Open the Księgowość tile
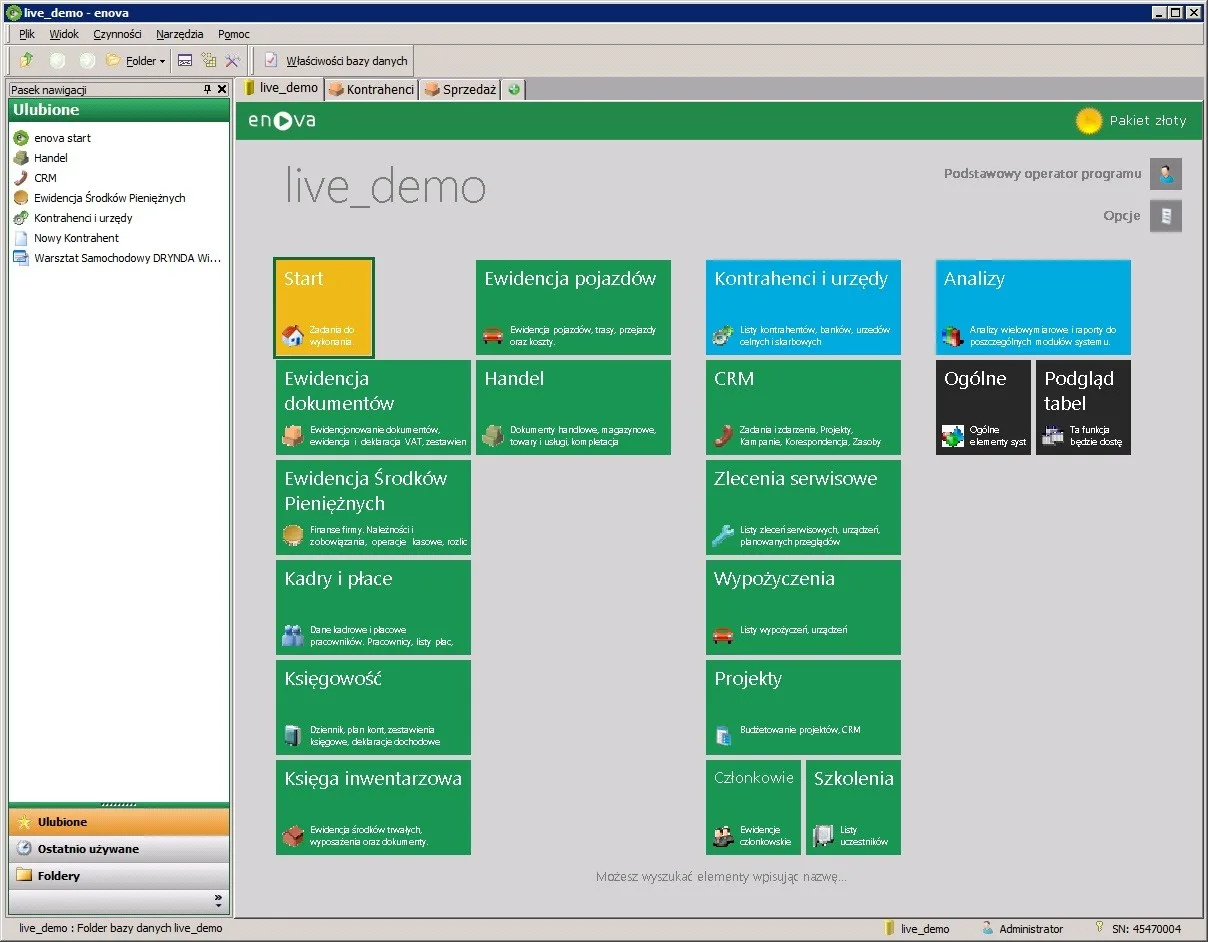The image size is (1208, 942). pos(373,707)
